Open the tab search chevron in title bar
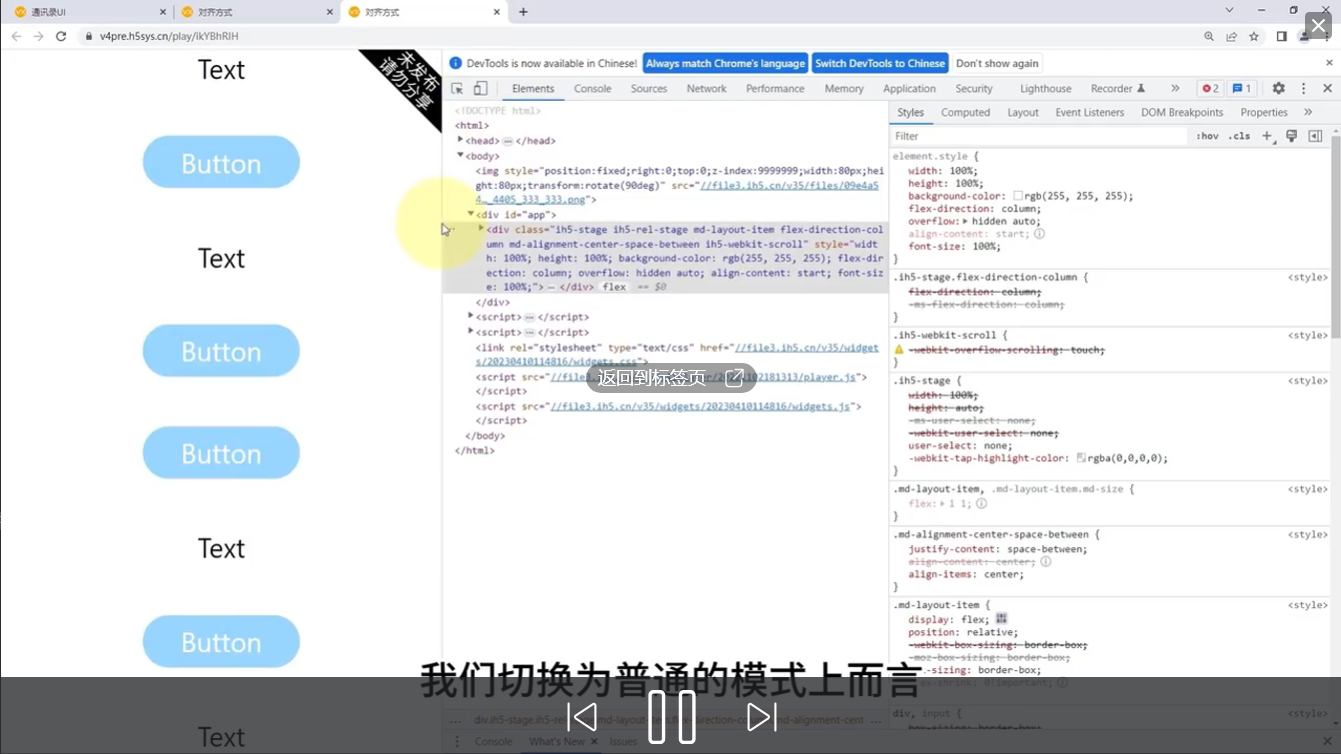The width and height of the screenshot is (1341, 754). (x=1230, y=11)
